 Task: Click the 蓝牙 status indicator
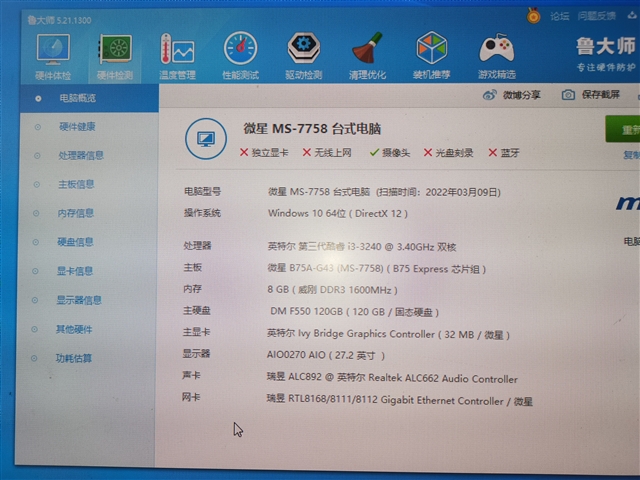504,153
